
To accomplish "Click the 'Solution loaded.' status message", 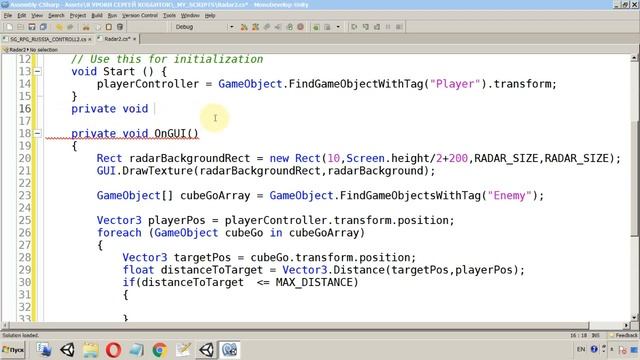I will pyautogui.click(x=20, y=336).
